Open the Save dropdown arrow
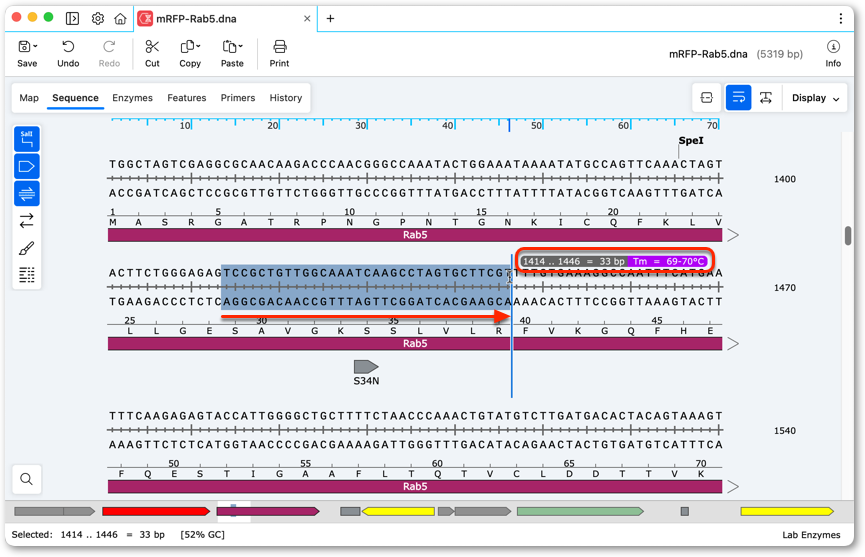The height and width of the screenshot is (557, 865). pyautogui.click(x=35, y=47)
